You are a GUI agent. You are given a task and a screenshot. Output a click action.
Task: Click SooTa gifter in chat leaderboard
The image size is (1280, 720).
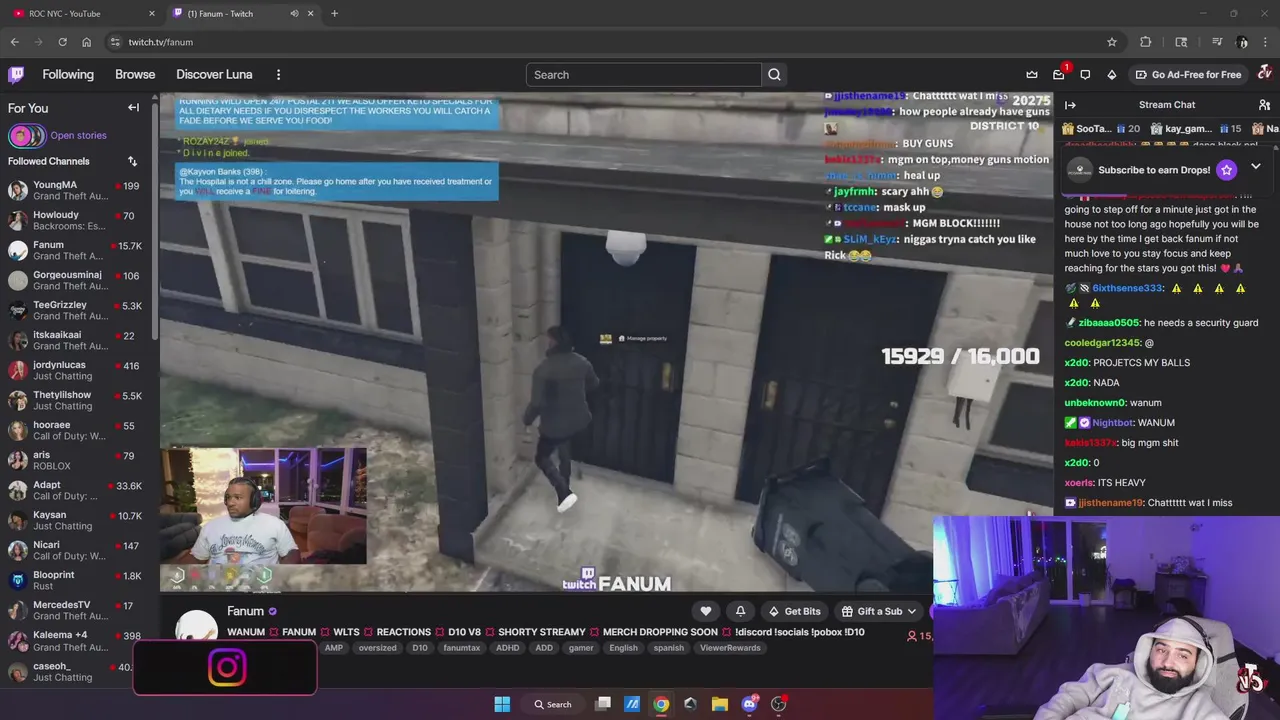tap(1100, 129)
